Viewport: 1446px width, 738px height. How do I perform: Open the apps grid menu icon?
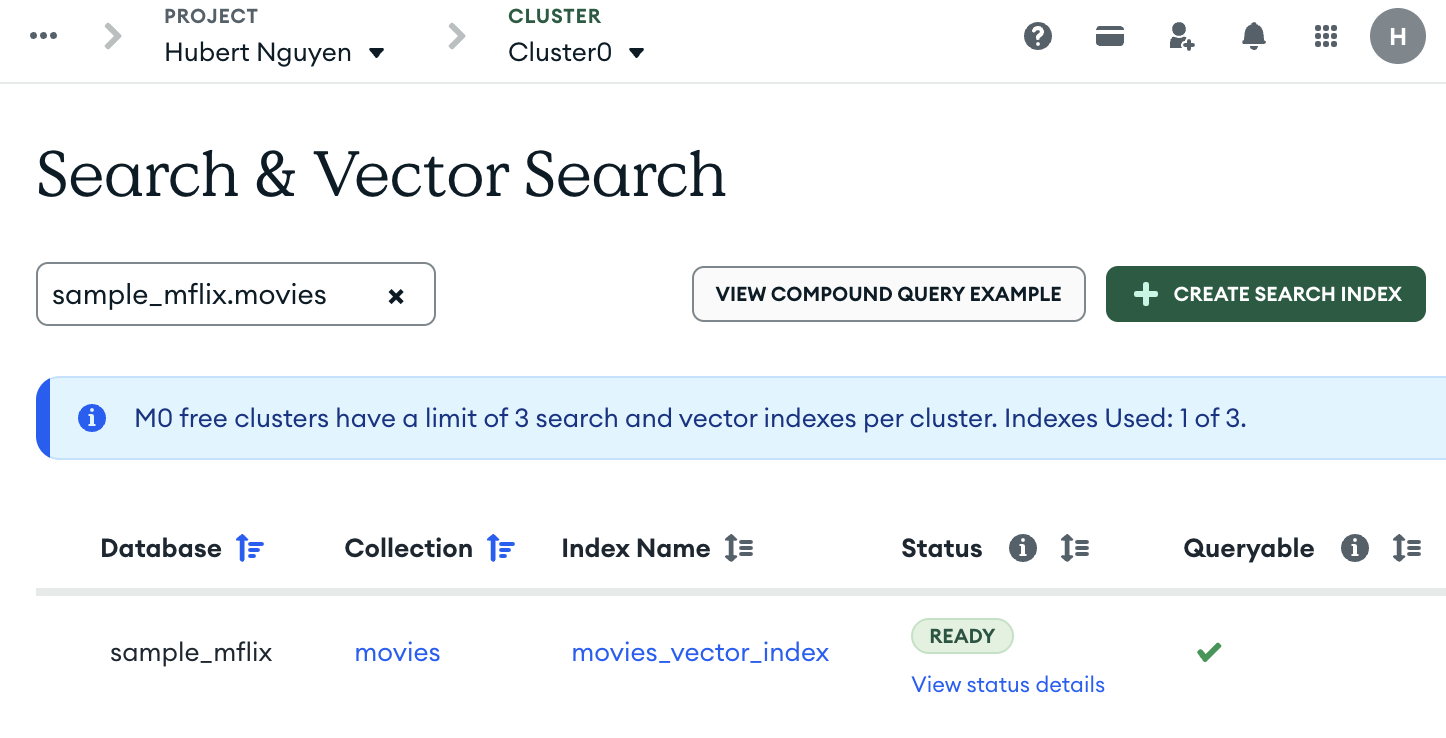1325,37
